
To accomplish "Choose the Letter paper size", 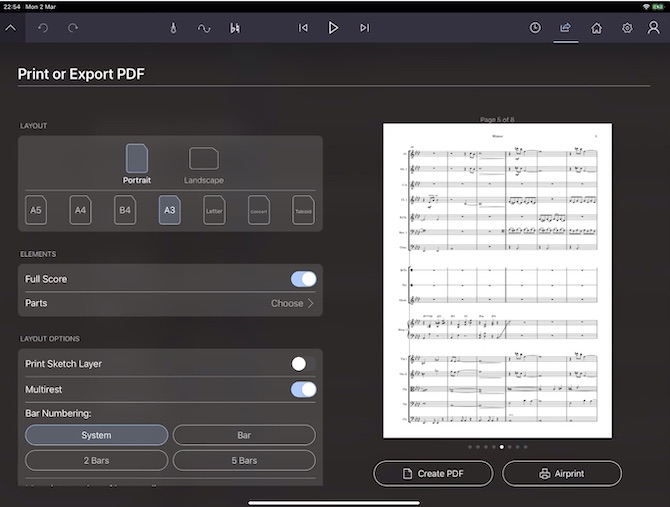I will pos(214,210).
